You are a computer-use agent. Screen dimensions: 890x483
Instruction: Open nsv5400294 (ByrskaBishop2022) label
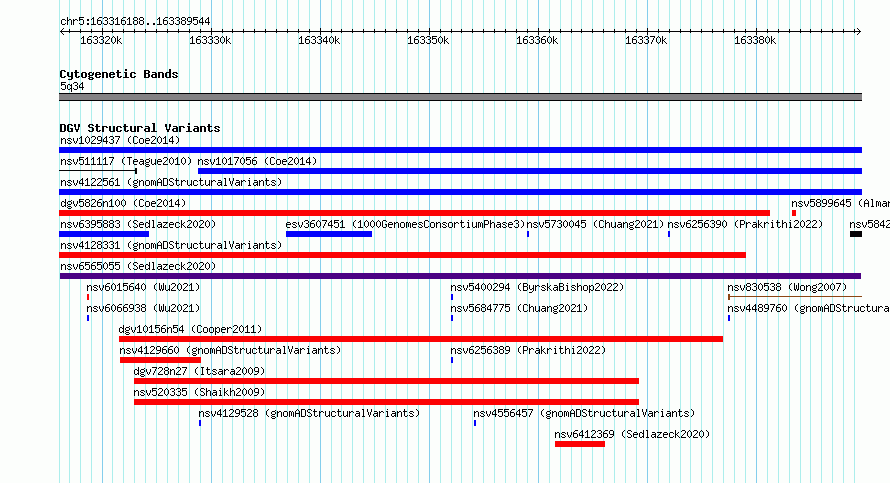coord(537,287)
